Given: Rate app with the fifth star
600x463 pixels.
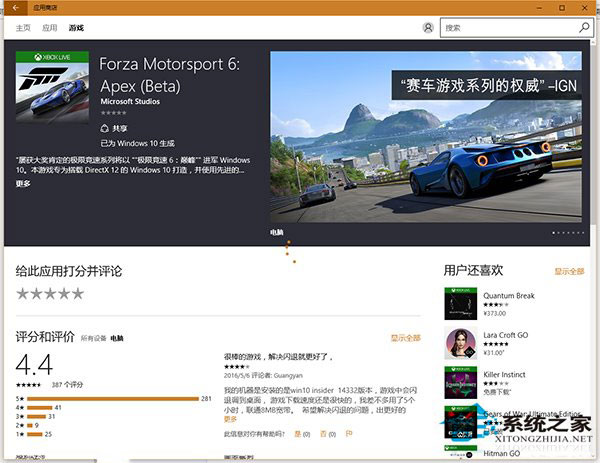Looking at the screenshot, I should tap(78, 293).
